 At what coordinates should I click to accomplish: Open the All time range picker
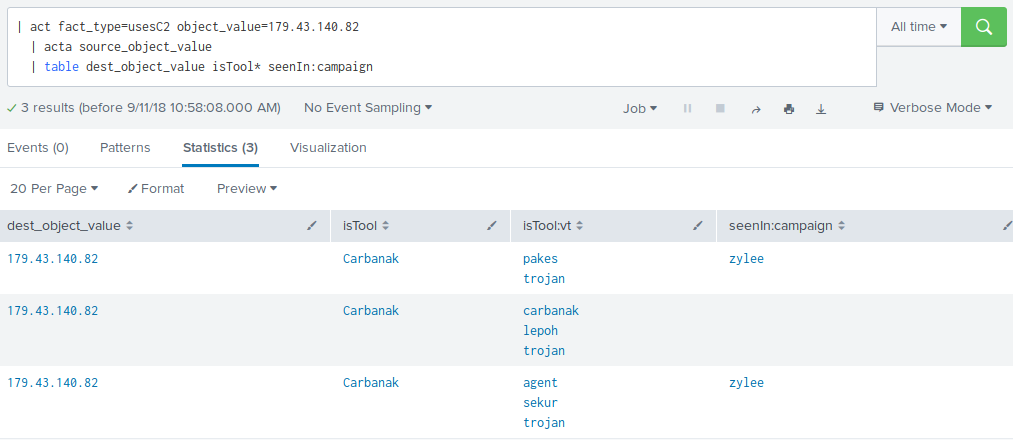[x=919, y=27]
